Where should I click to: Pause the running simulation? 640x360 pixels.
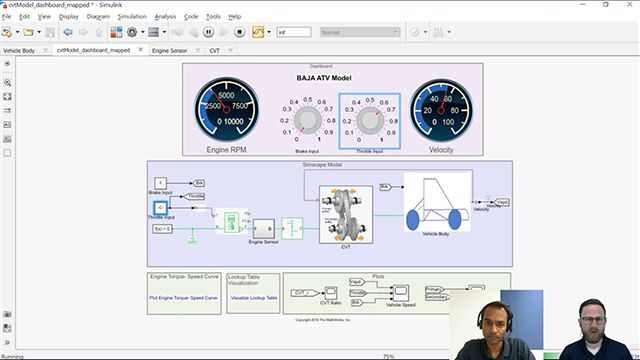pyautogui.click(x=208, y=32)
